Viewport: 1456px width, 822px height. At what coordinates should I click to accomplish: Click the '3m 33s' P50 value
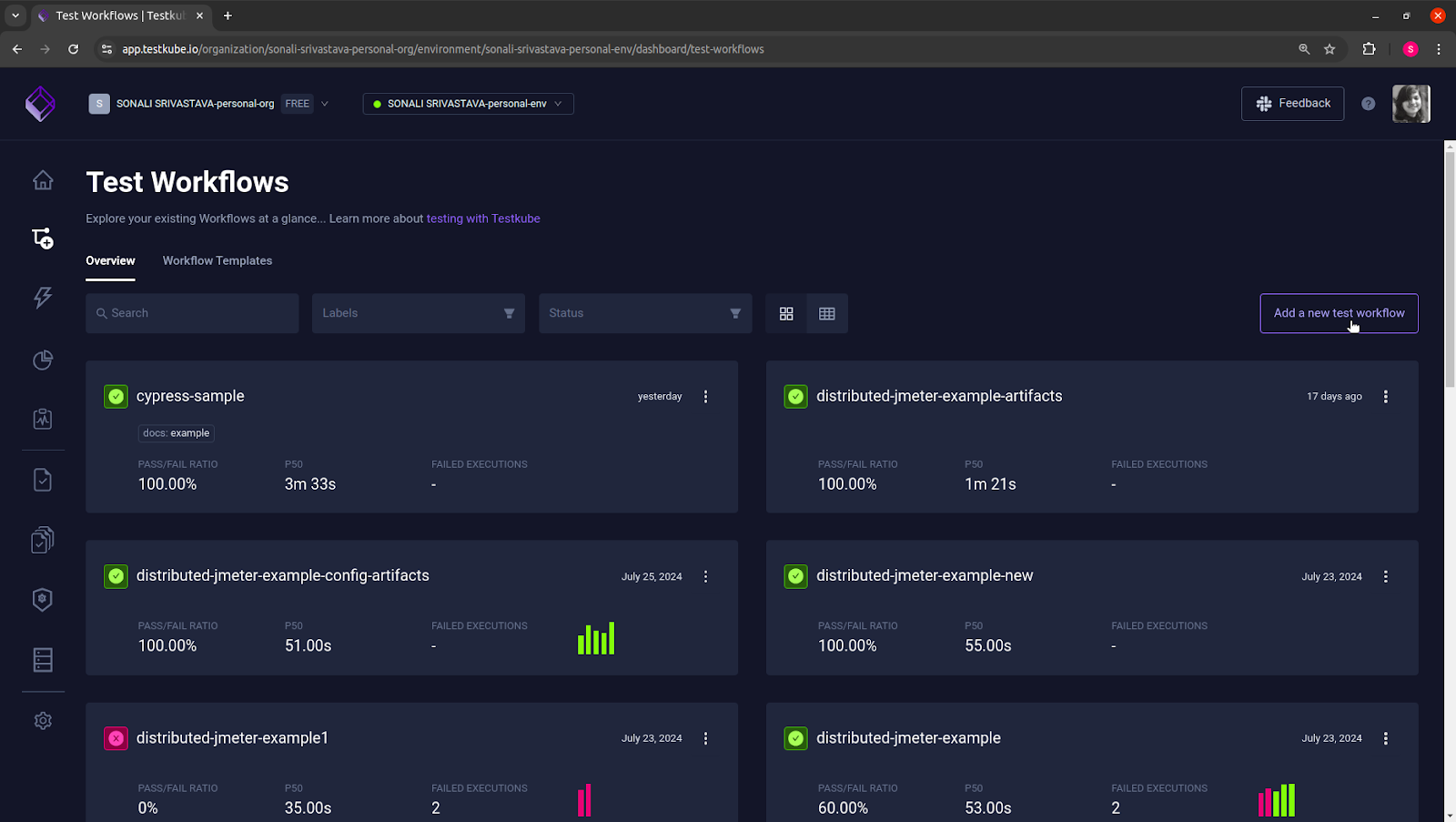(310, 484)
